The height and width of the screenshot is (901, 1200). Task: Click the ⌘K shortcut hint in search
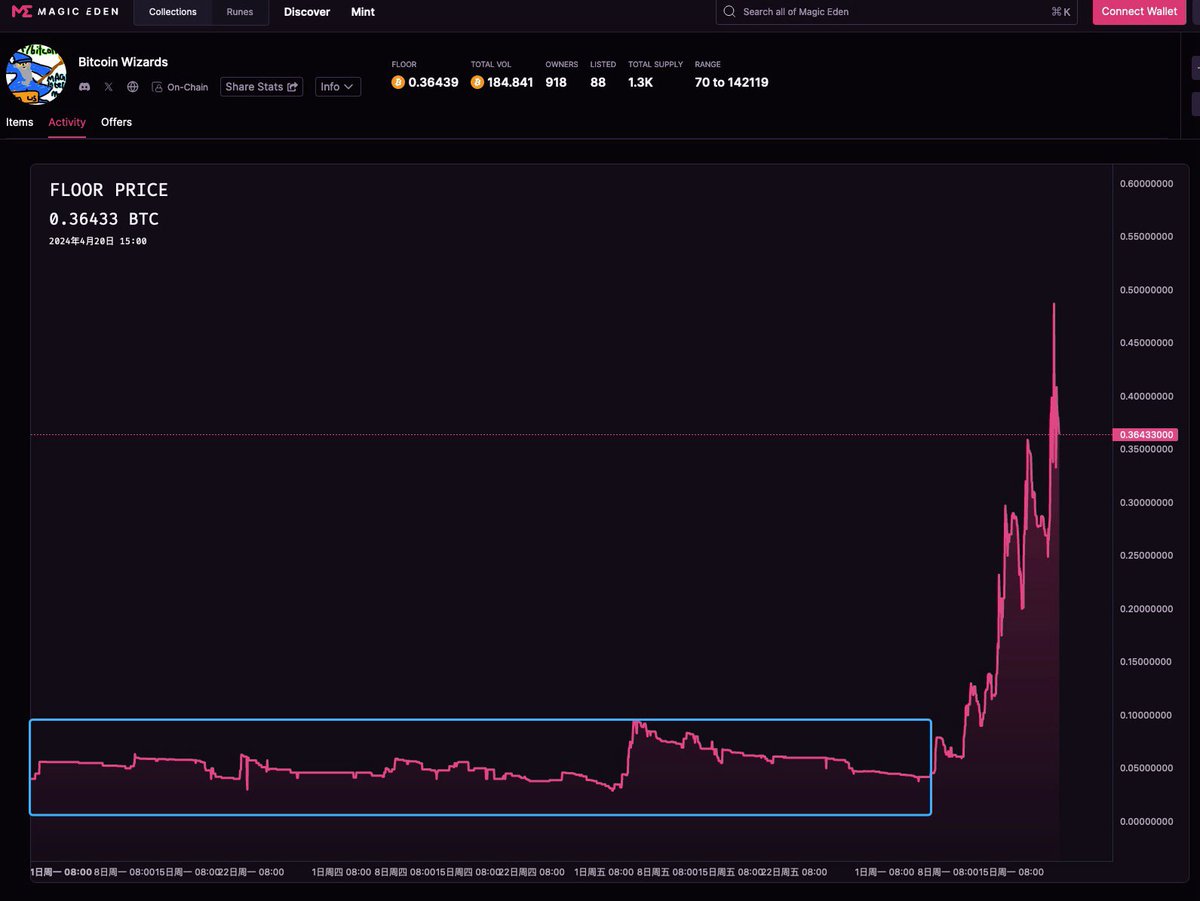coord(1061,12)
